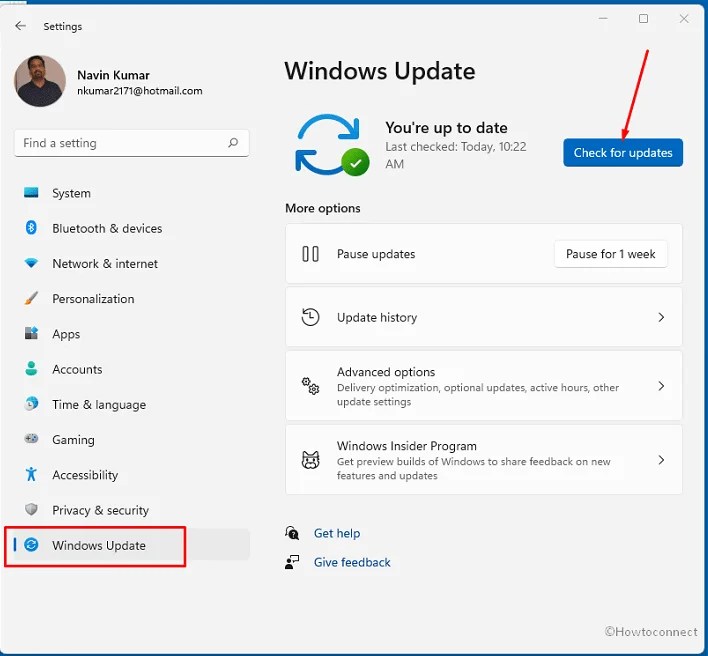The width and height of the screenshot is (708, 656).
Task: Click the search magnifier icon
Action: click(x=233, y=143)
